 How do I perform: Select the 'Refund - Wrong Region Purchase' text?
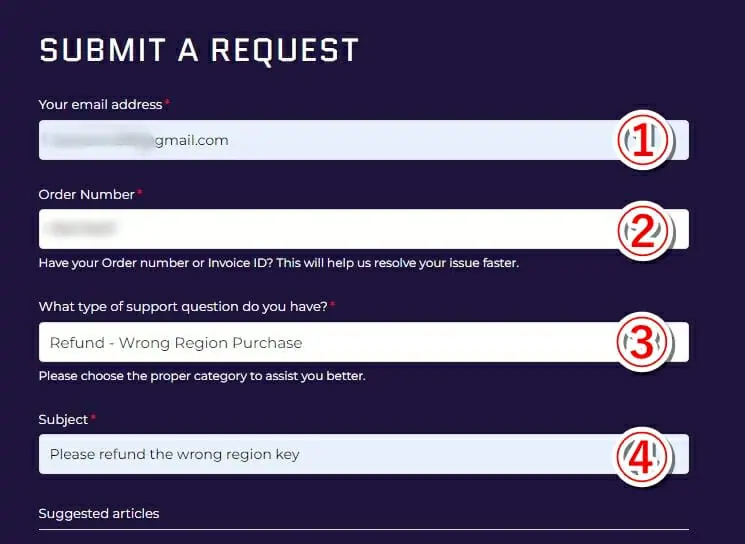(x=176, y=342)
